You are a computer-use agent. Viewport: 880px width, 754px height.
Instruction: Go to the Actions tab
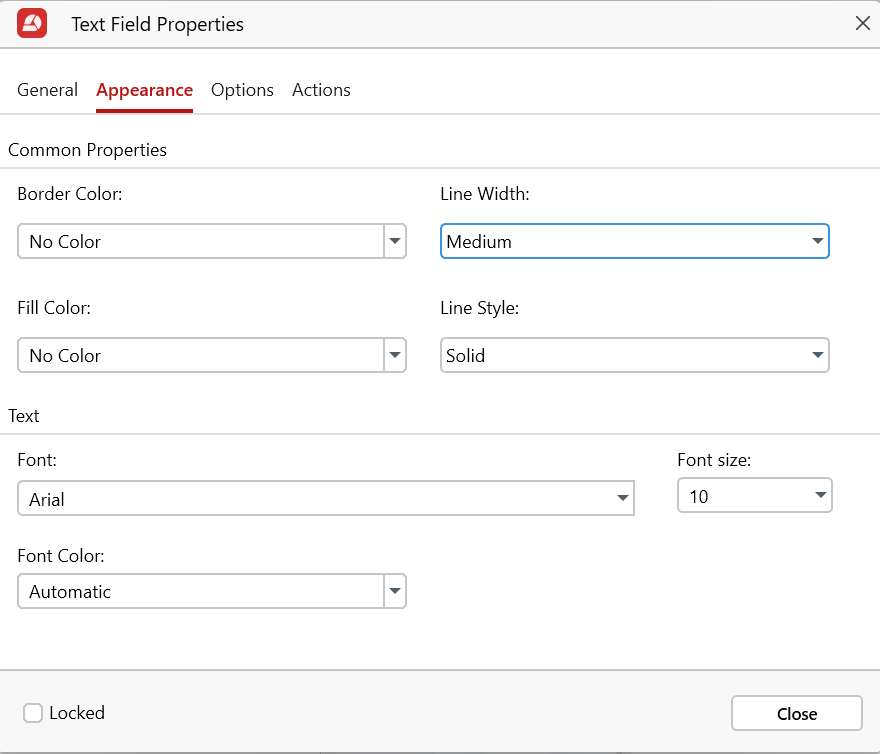[321, 90]
